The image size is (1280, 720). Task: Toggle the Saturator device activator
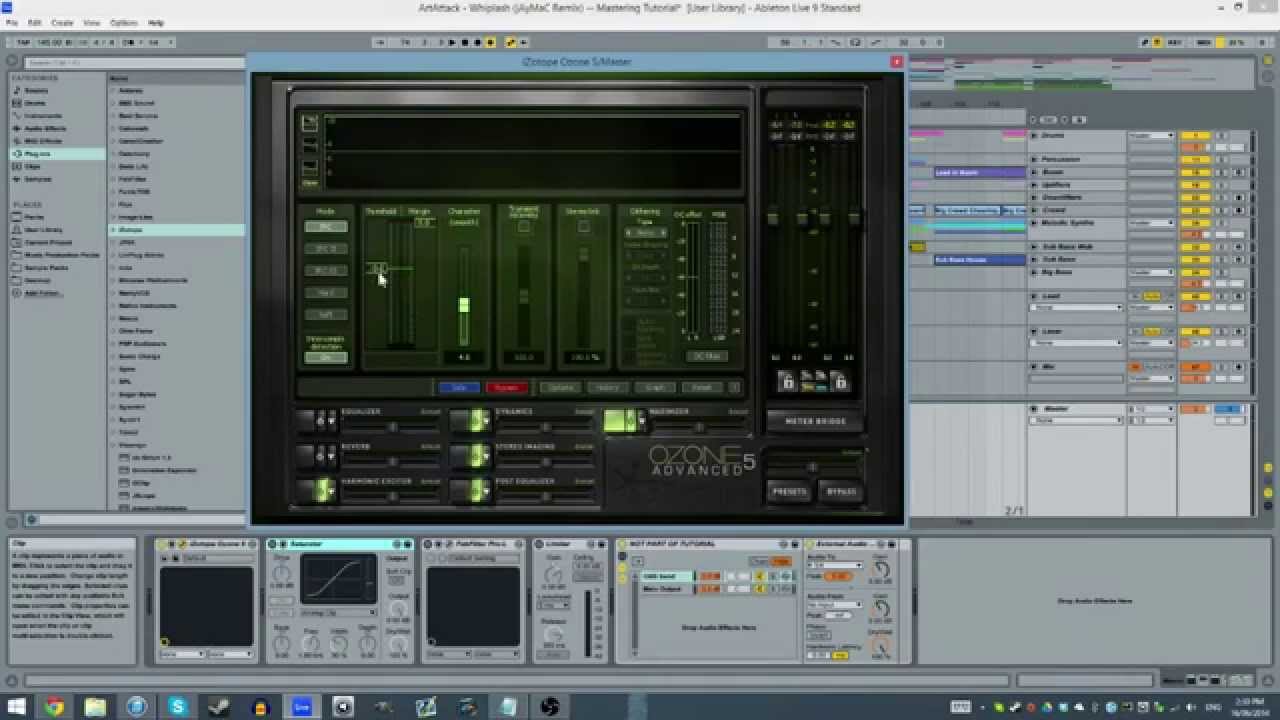274,544
